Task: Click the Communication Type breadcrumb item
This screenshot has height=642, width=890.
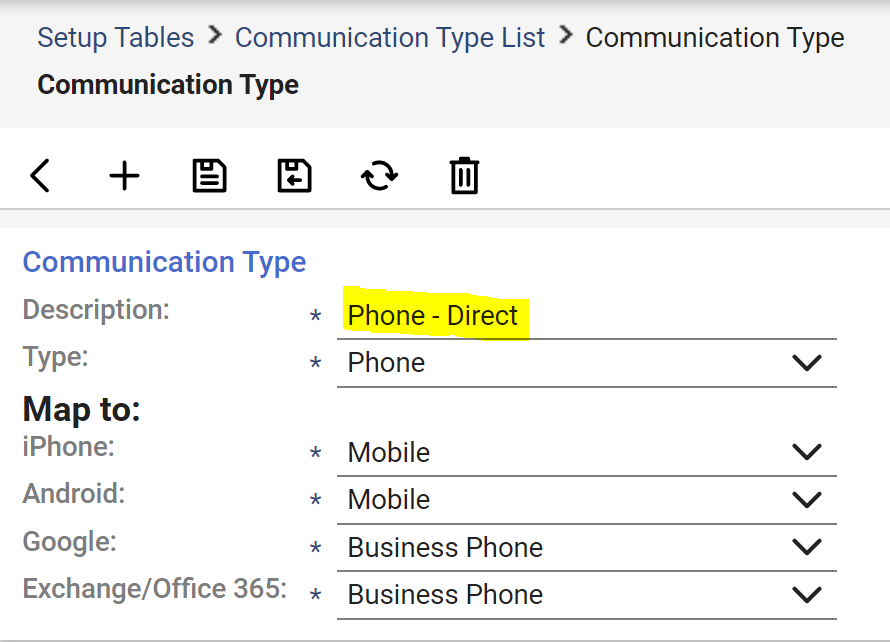Action: [x=715, y=37]
